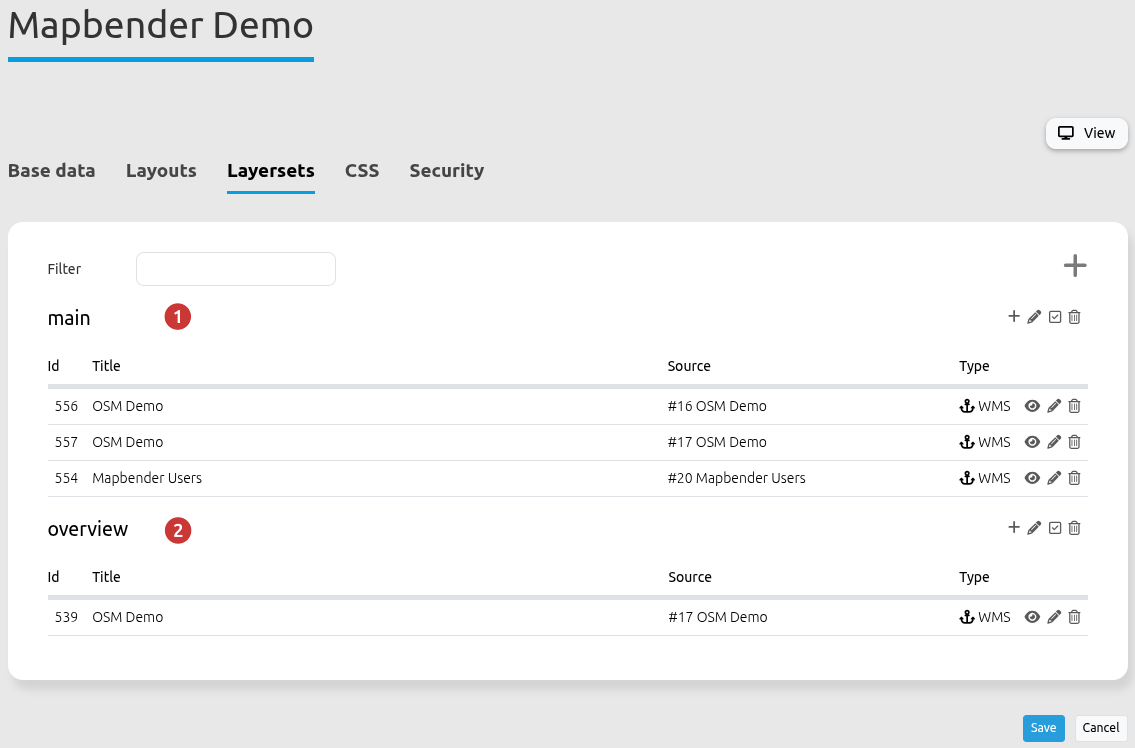This screenshot has height=748, width=1135.
Task: Edit instance 556 OSM Demo with pencil icon
Action: pyautogui.click(x=1054, y=406)
